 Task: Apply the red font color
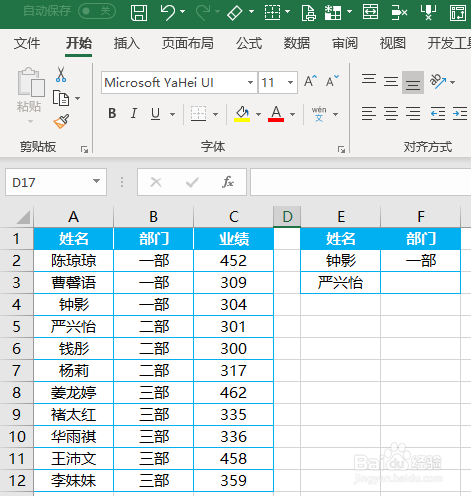point(276,114)
